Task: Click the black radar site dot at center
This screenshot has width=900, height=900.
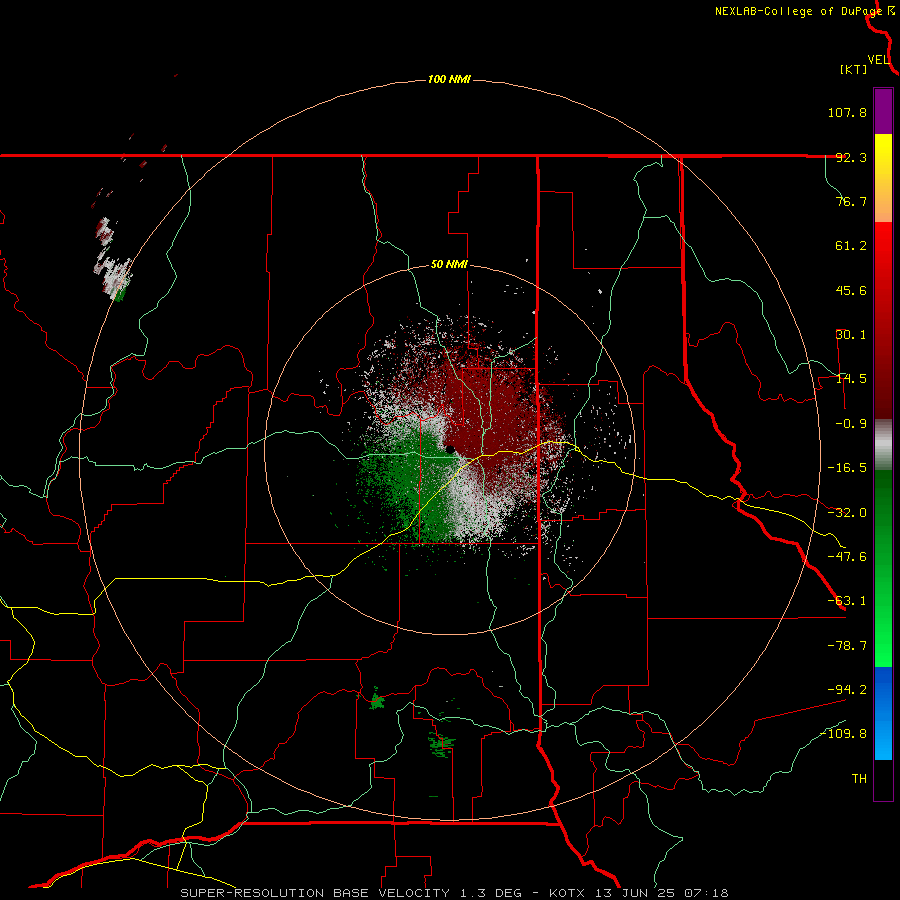Action: [x=450, y=449]
